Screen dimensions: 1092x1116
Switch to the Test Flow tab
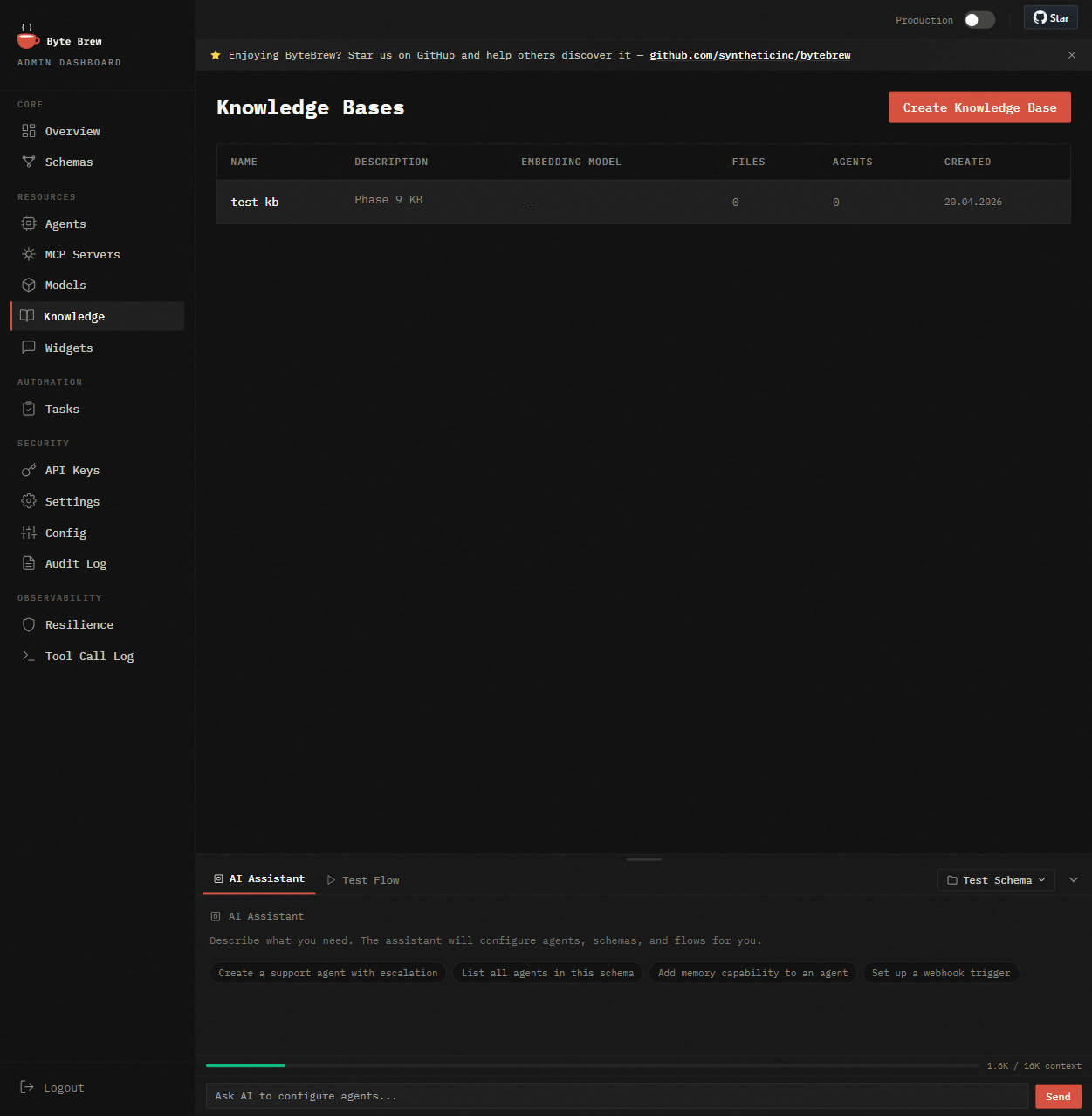362,880
